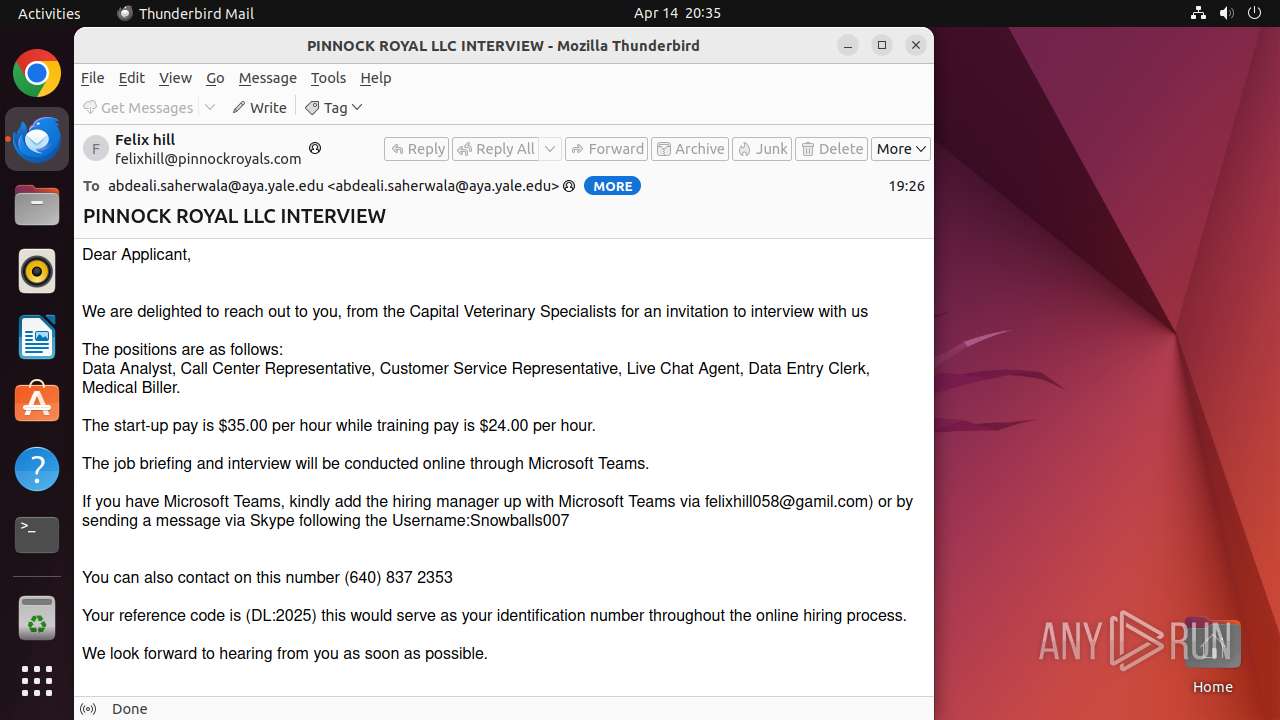Open the Message menu

(x=267, y=78)
